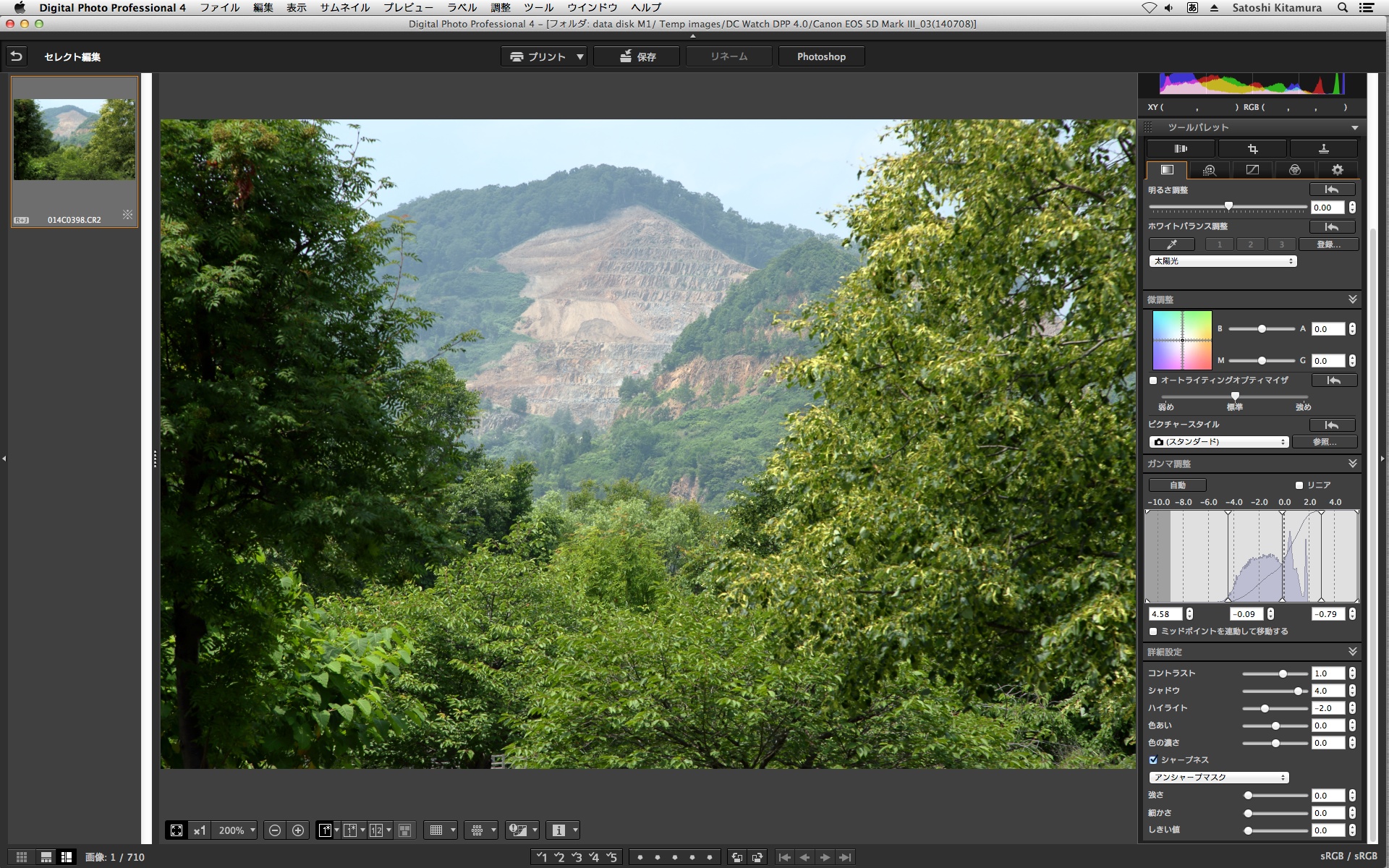Image resolution: width=1389 pixels, height=868 pixels.
Task: Click the white balance eyedropper
Action: [x=1171, y=244]
